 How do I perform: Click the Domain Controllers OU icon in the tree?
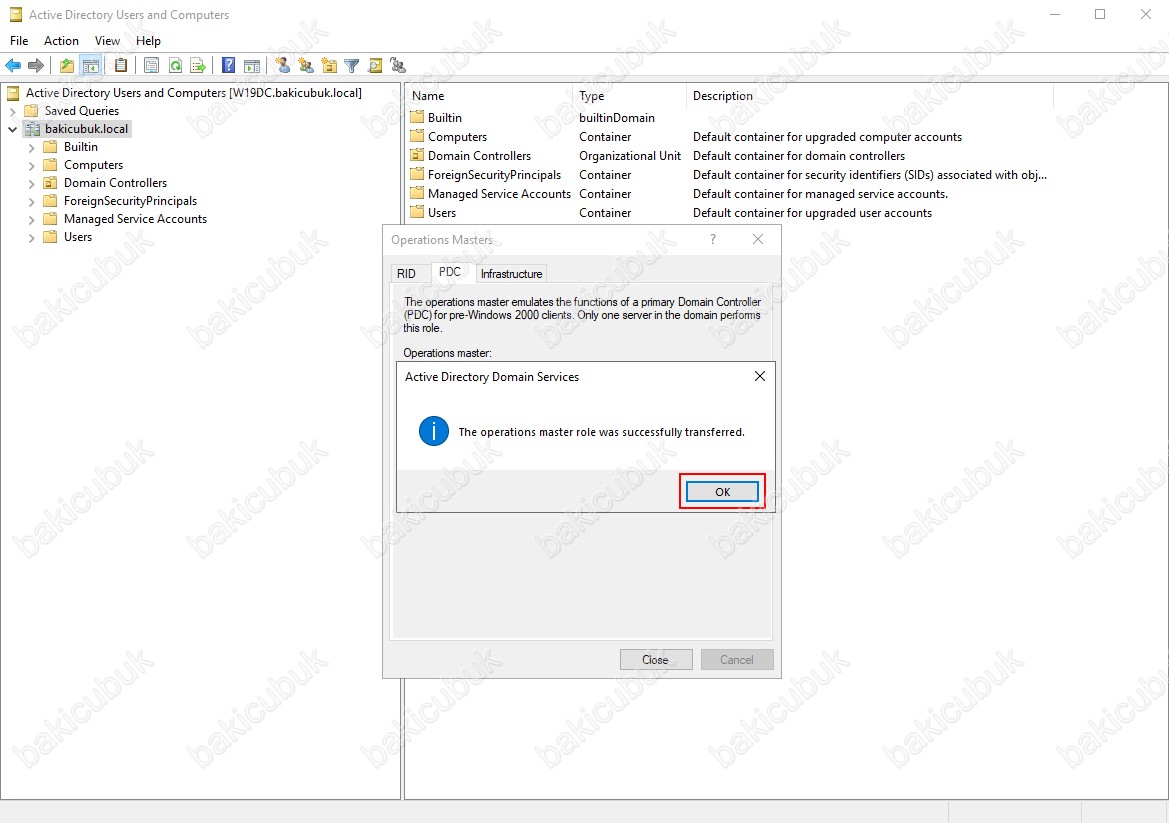[50, 183]
